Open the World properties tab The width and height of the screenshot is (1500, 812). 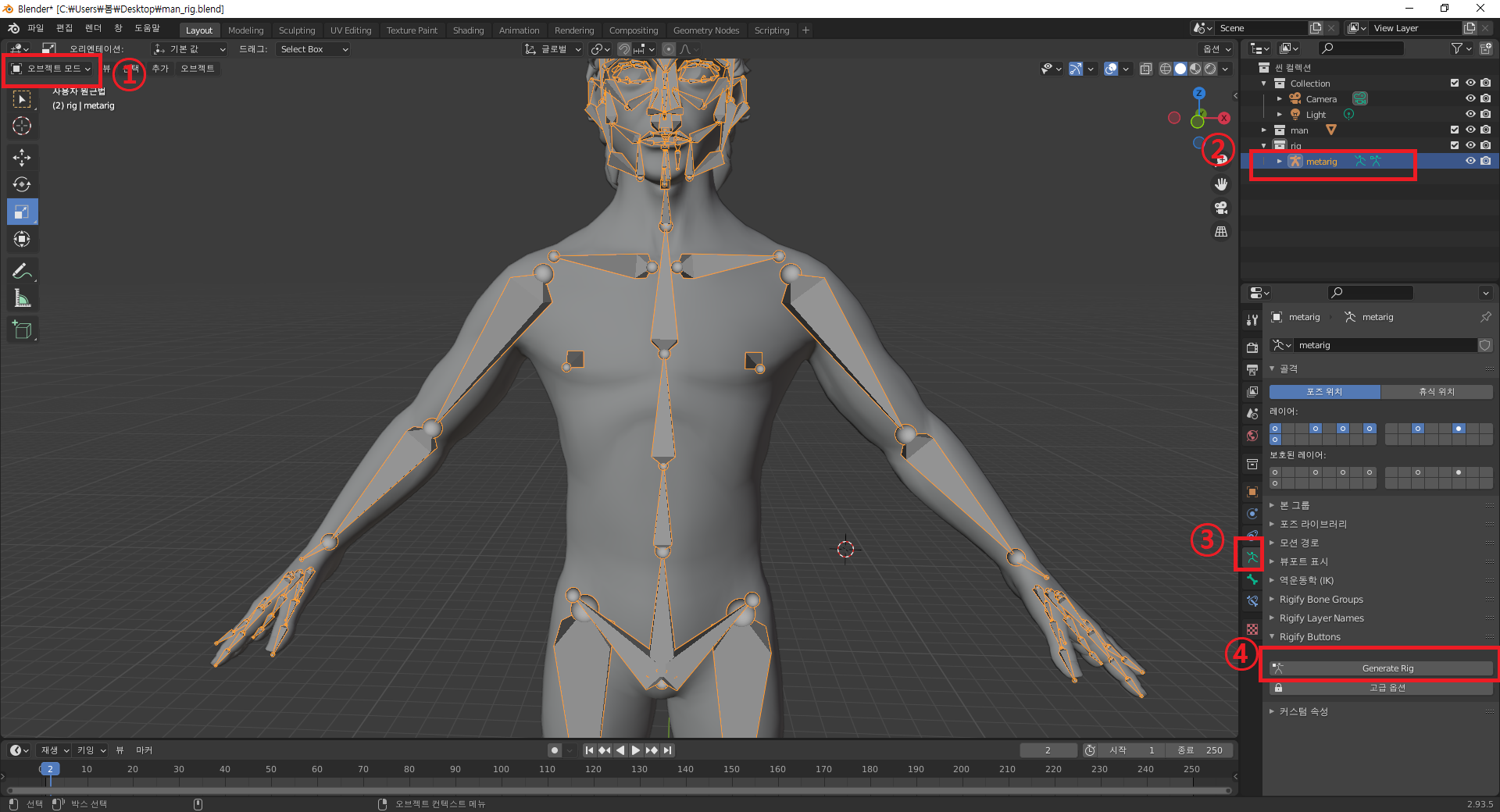[1252, 436]
